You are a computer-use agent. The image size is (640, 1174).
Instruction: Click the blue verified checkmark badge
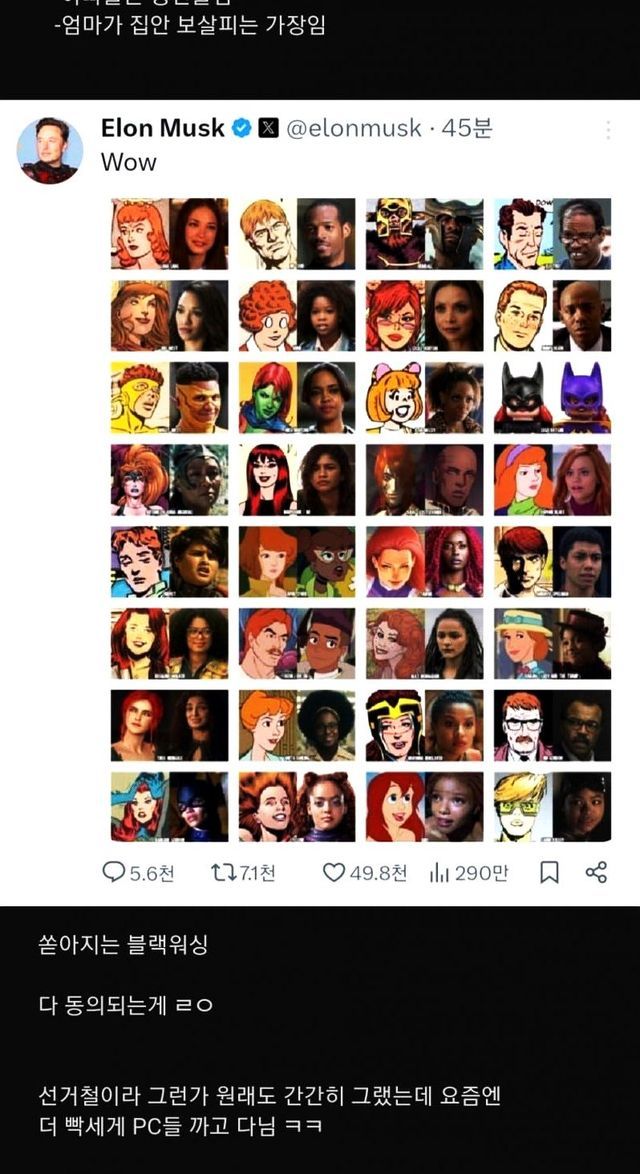point(241,128)
